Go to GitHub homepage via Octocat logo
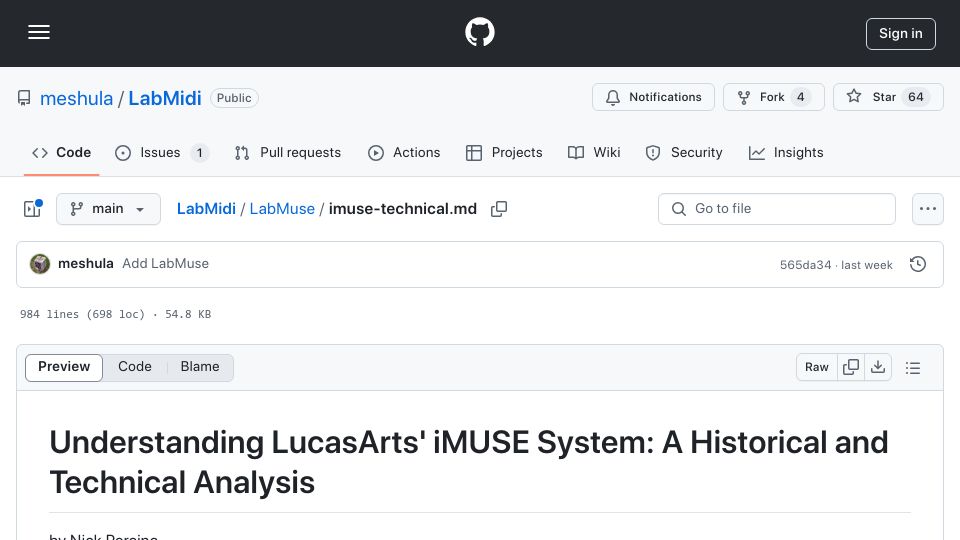 tap(479, 32)
